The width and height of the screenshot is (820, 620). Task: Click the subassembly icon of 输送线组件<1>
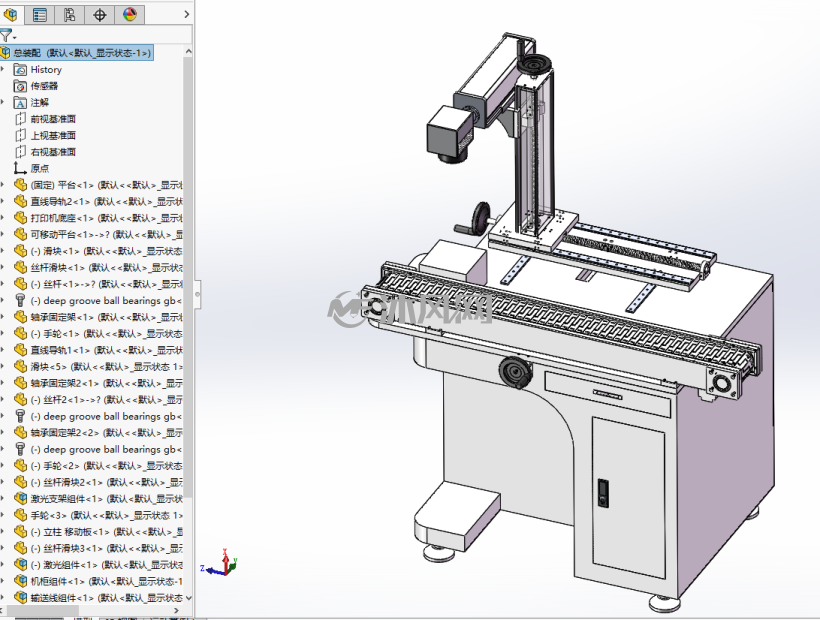click(20, 598)
